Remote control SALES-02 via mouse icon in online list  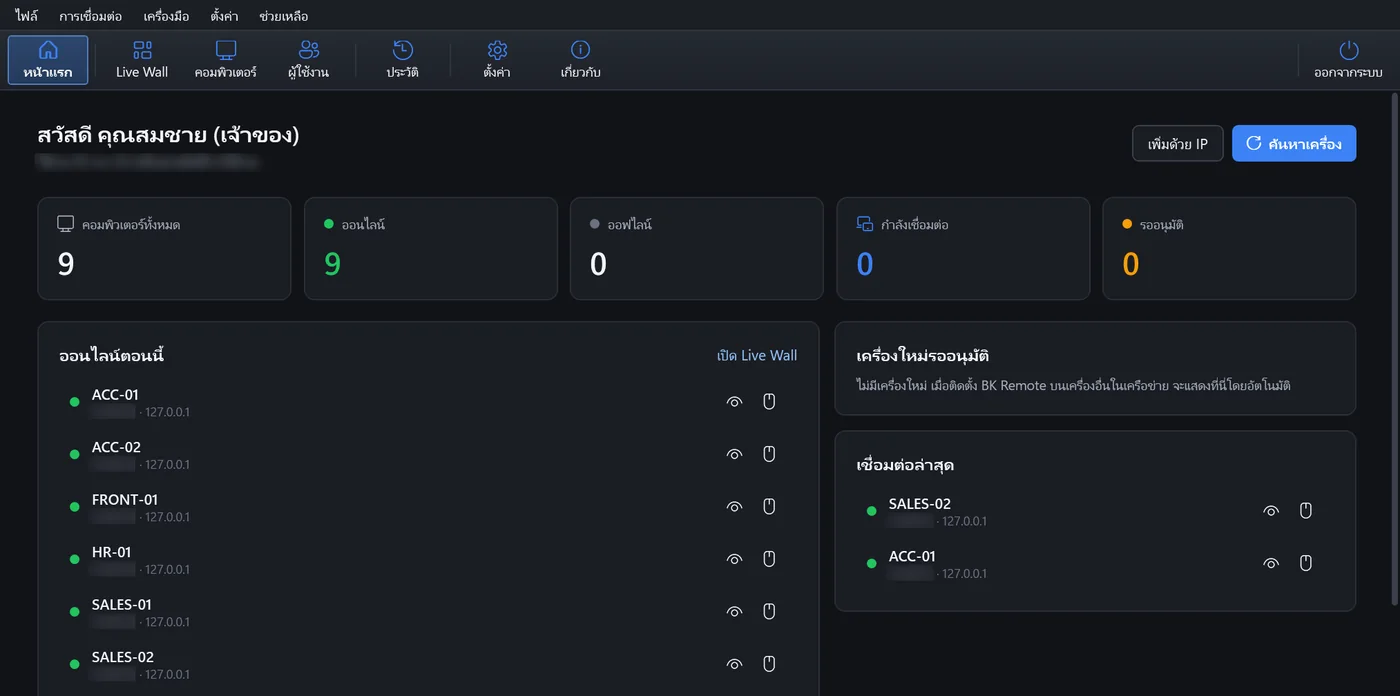[x=769, y=664]
